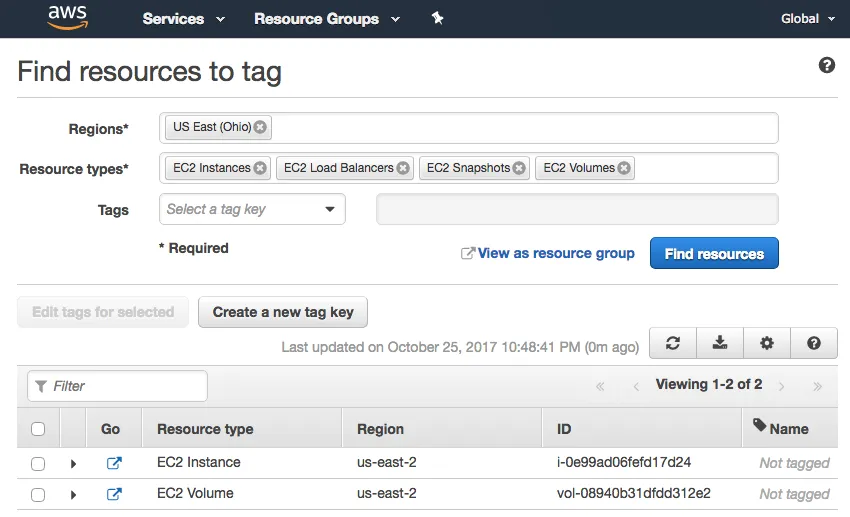
Task: Click the AWS logo home icon
Action: click(67, 18)
